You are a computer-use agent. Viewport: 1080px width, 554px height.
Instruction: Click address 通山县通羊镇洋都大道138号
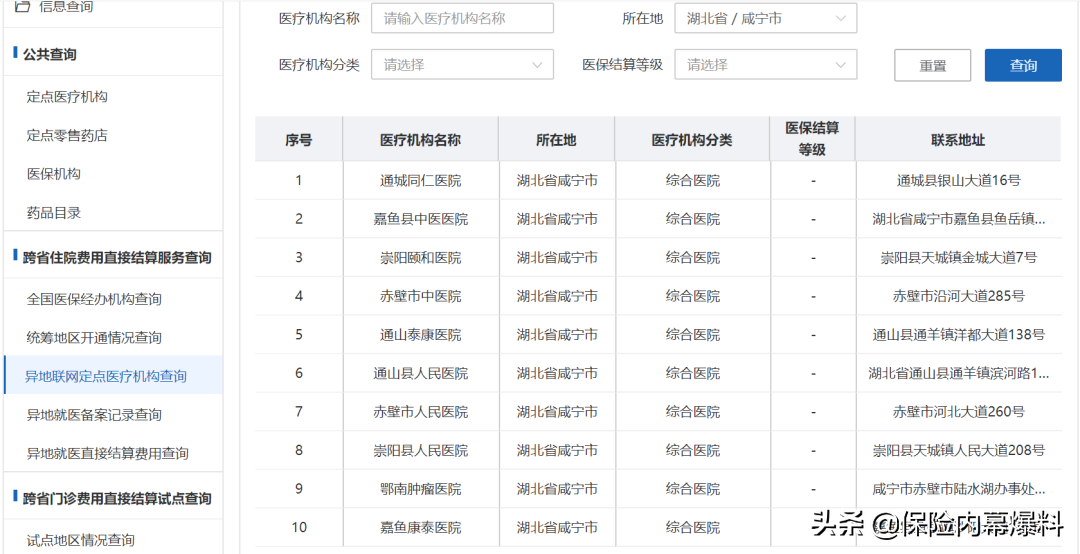[x=958, y=335]
